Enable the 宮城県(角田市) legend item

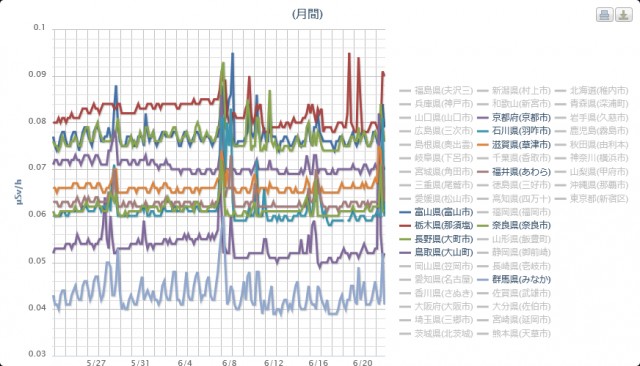[x=437, y=172]
